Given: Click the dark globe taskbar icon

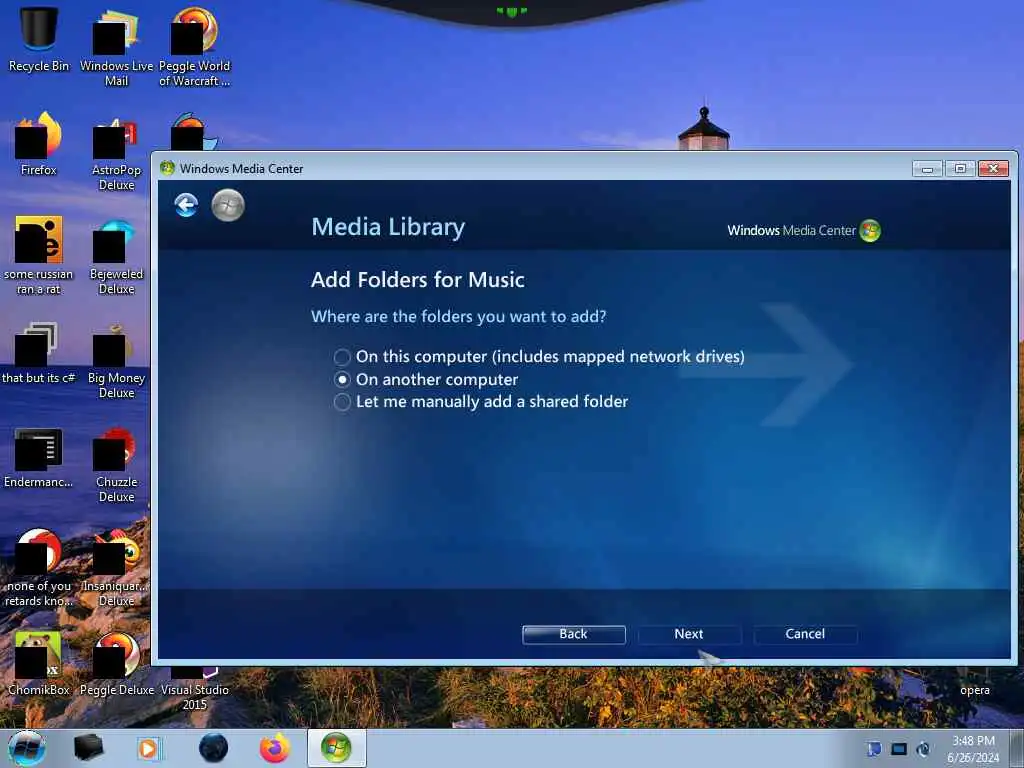Looking at the screenshot, I should pyautogui.click(x=213, y=748).
